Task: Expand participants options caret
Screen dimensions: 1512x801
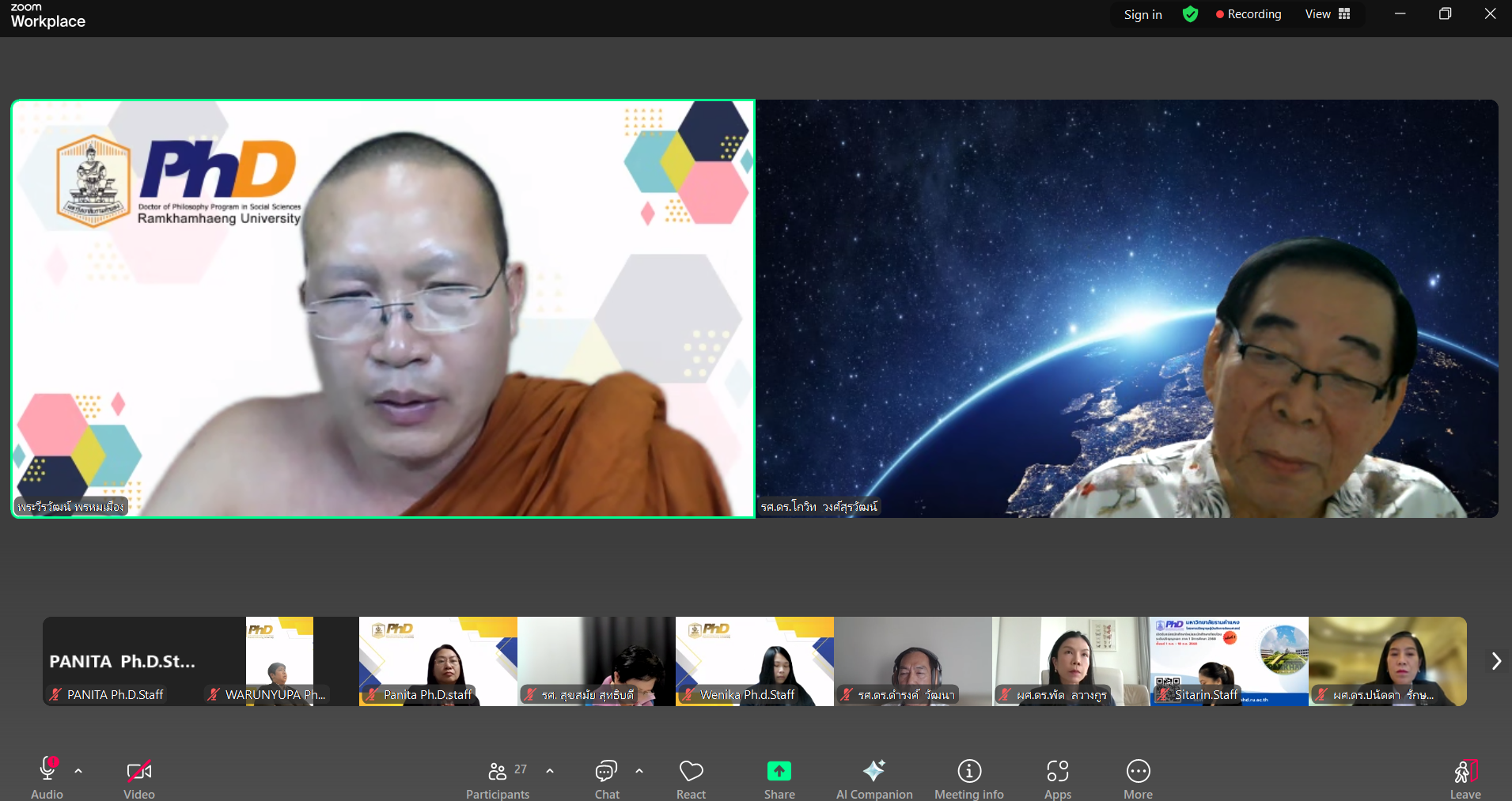Action: tap(550, 770)
